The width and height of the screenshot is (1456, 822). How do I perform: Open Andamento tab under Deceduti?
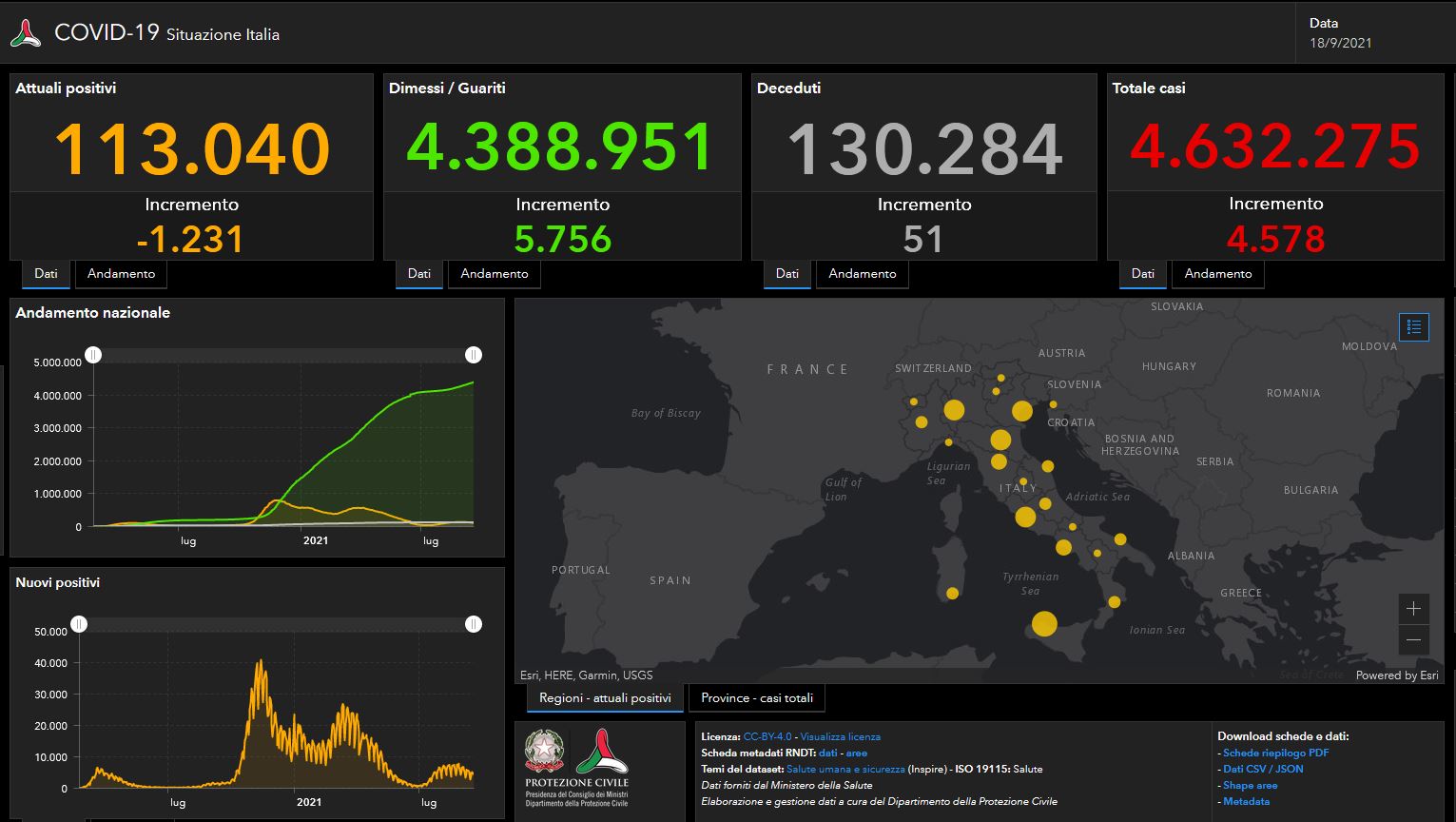[x=862, y=274]
